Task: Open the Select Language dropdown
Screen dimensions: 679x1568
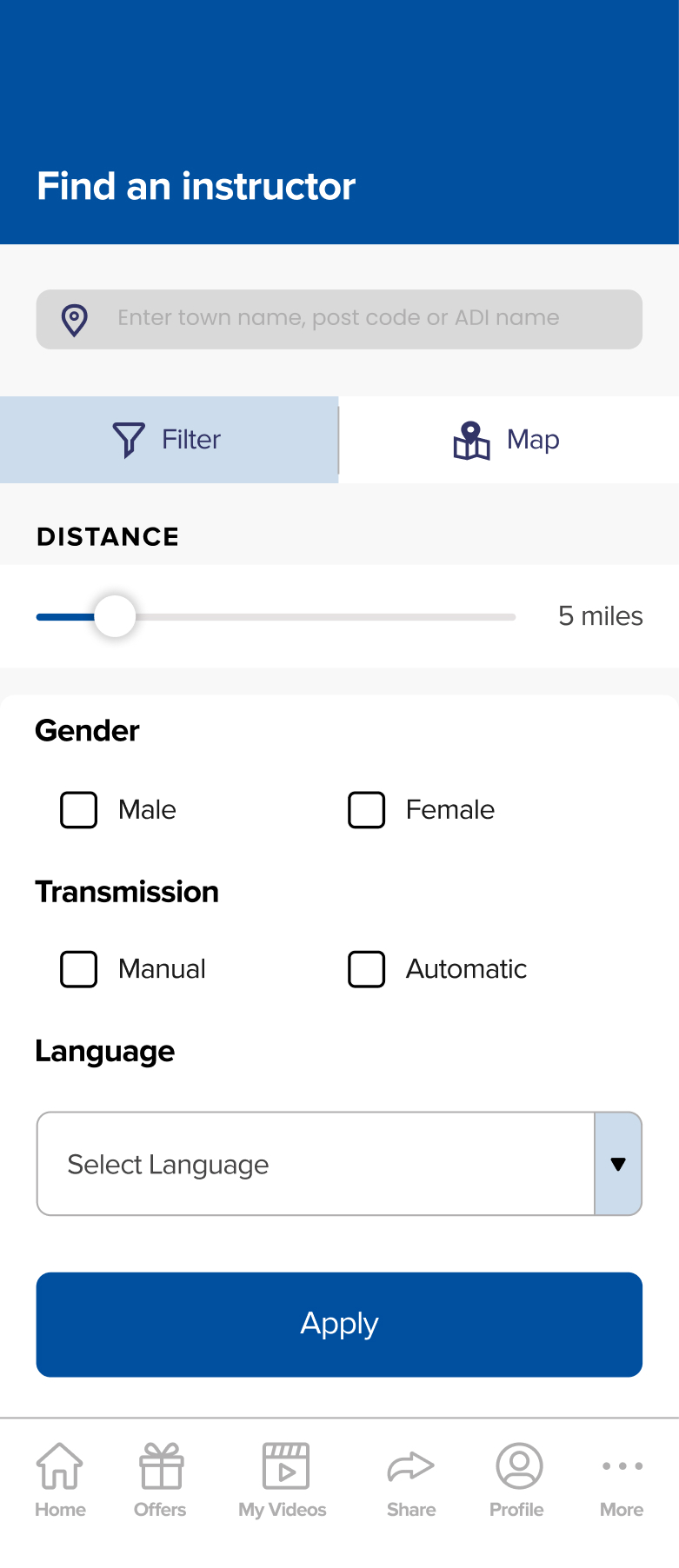Action: click(316, 1164)
